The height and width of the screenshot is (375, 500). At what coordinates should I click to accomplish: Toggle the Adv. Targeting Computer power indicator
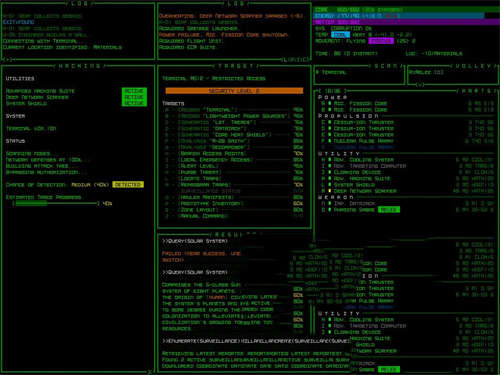pos(330,166)
